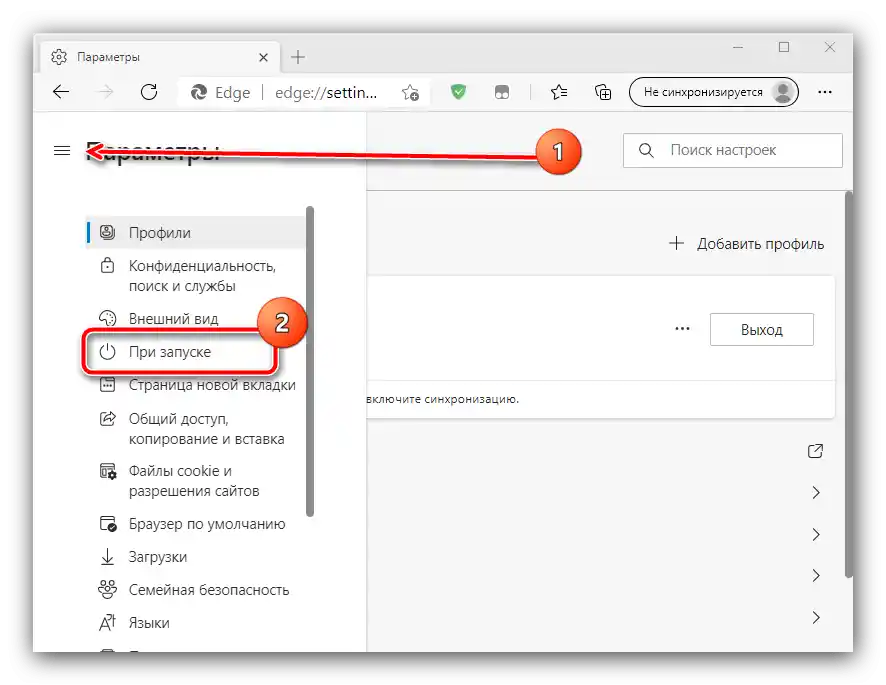This screenshot has width=886, height=685.
Task: Expand the first chevron settings row
Action: (x=814, y=492)
